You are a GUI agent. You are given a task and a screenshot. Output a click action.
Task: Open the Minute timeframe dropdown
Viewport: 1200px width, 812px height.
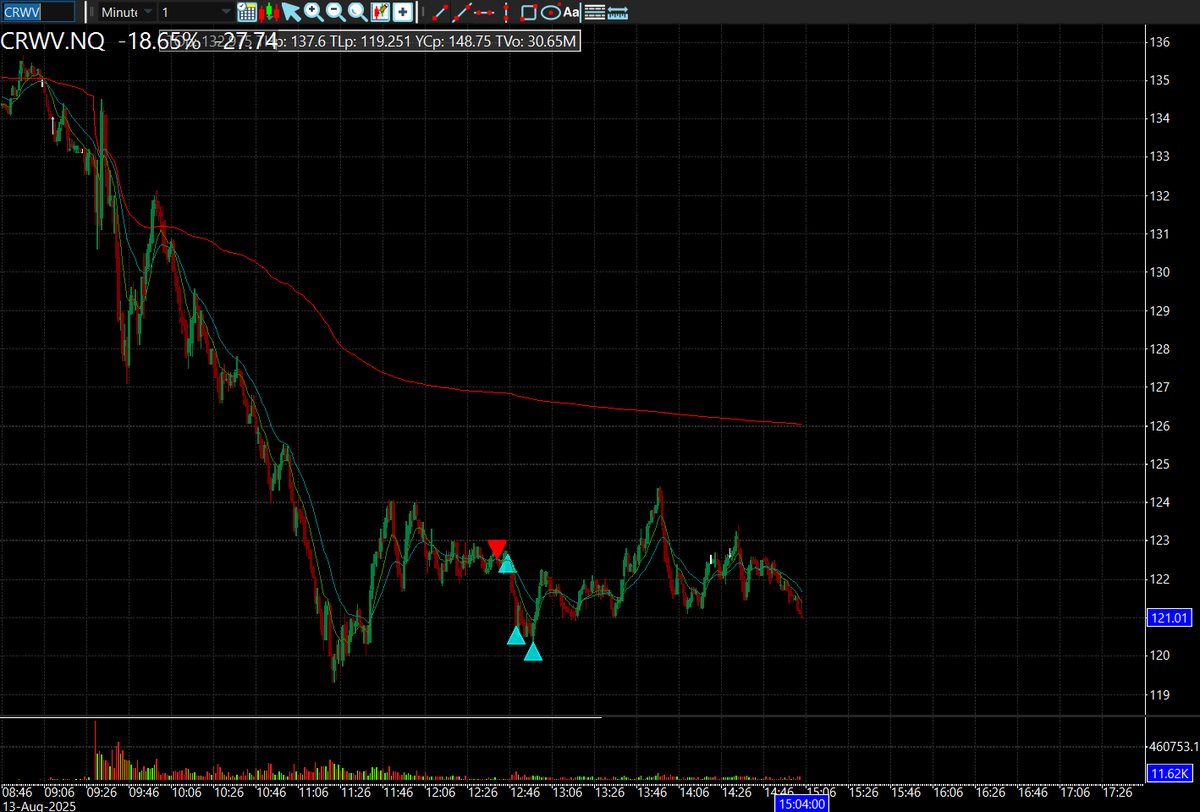127,12
